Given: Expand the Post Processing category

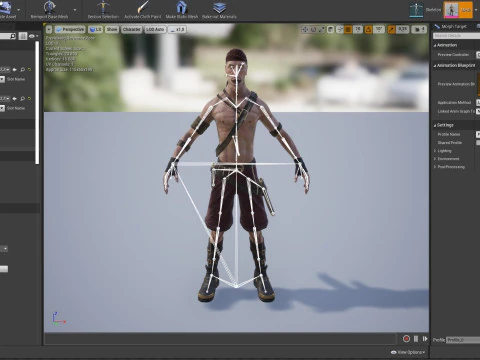Looking at the screenshot, I should coord(435,167).
